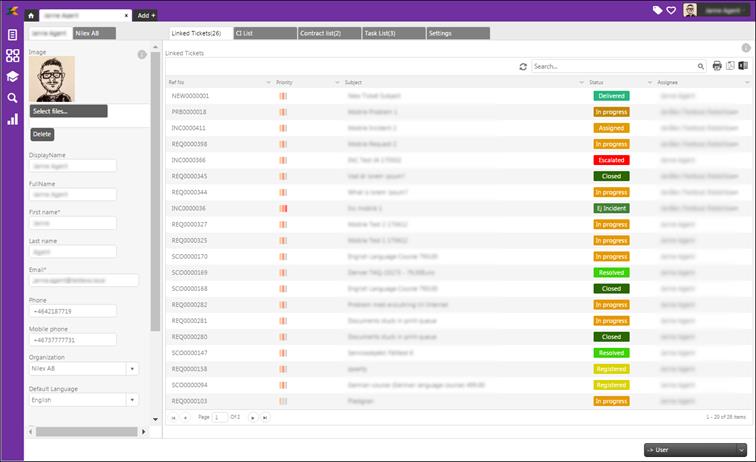Open the graduation cap icon in sidebar
Image resolution: width=756 pixels, height=462 pixels.
pyautogui.click(x=13, y=77)
